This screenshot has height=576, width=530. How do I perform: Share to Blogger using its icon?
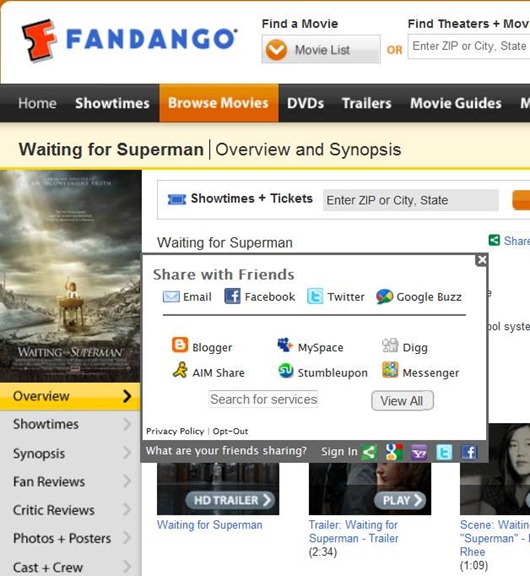tap(180, 345)
